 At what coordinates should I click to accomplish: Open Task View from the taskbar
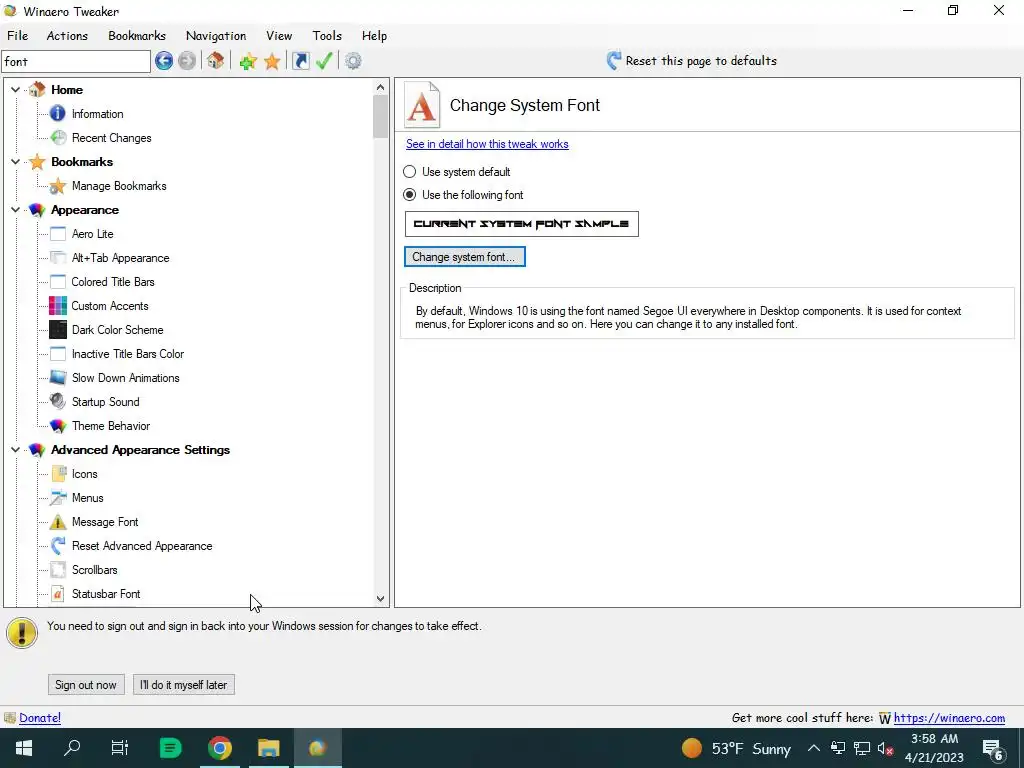(120, 748)
